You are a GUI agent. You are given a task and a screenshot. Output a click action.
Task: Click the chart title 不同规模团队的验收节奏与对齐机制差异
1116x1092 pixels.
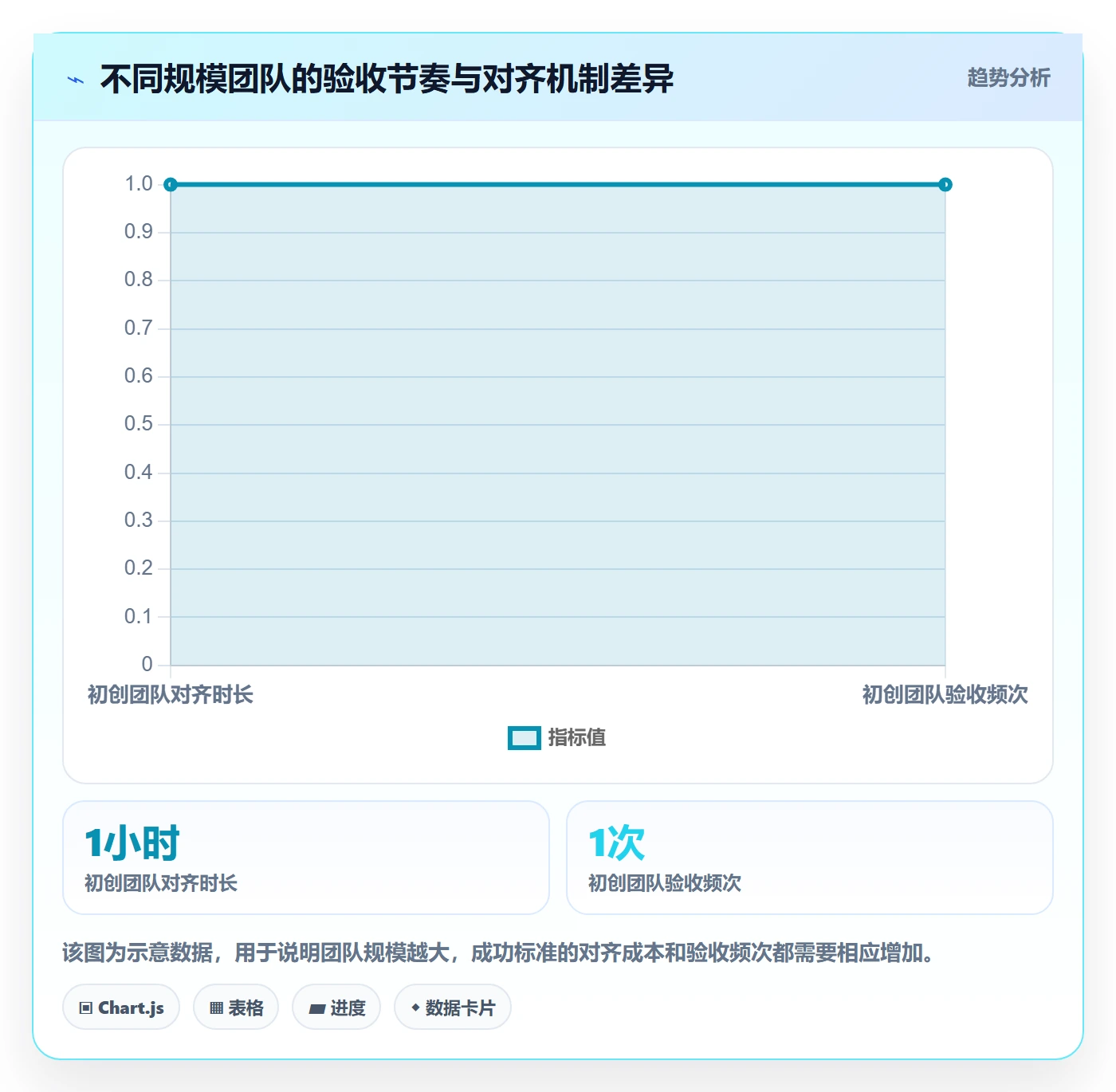387,79
